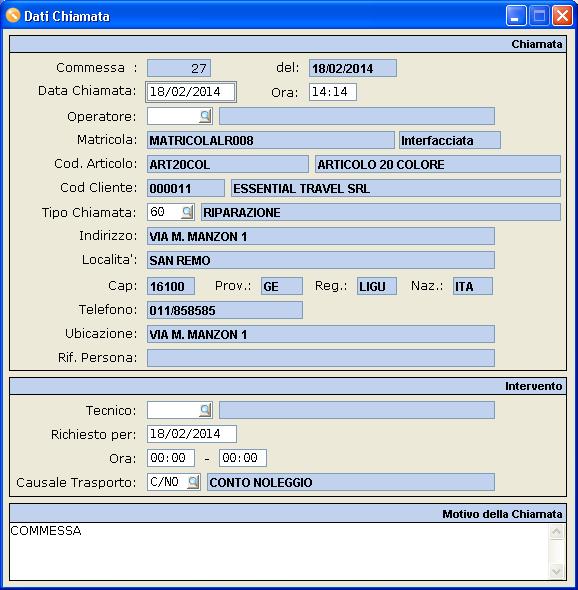This screenshot has height=590, width=578.
Task: Open the Causale Trasporto lookup magnifier icon
Action: (193, 482)
